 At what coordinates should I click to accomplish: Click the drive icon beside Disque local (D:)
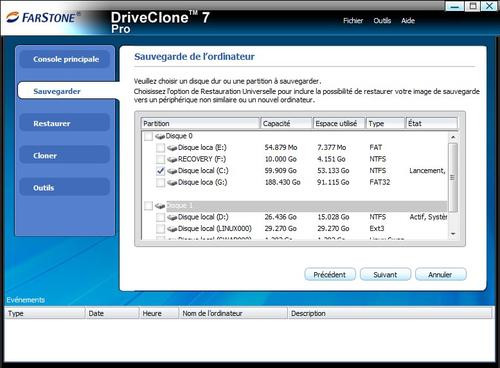pos(172,217)
